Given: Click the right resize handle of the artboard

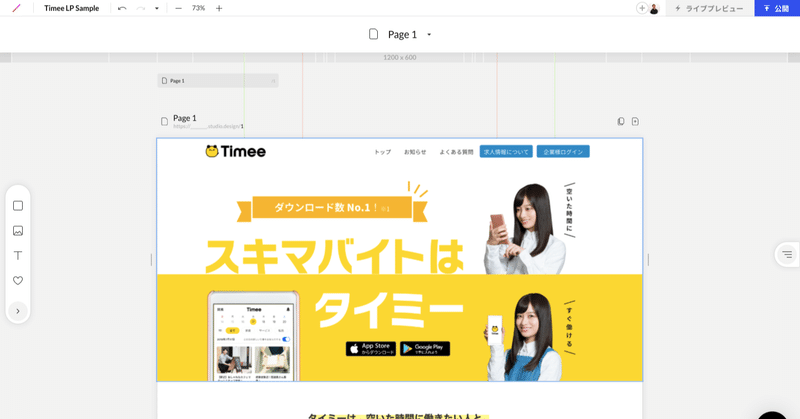Looking at the screenshot, I should [648, 260].
